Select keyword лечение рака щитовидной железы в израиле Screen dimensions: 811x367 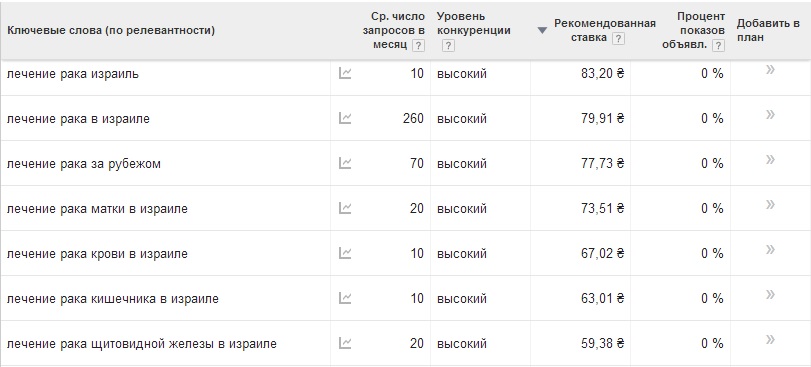[x=142, y=344]
